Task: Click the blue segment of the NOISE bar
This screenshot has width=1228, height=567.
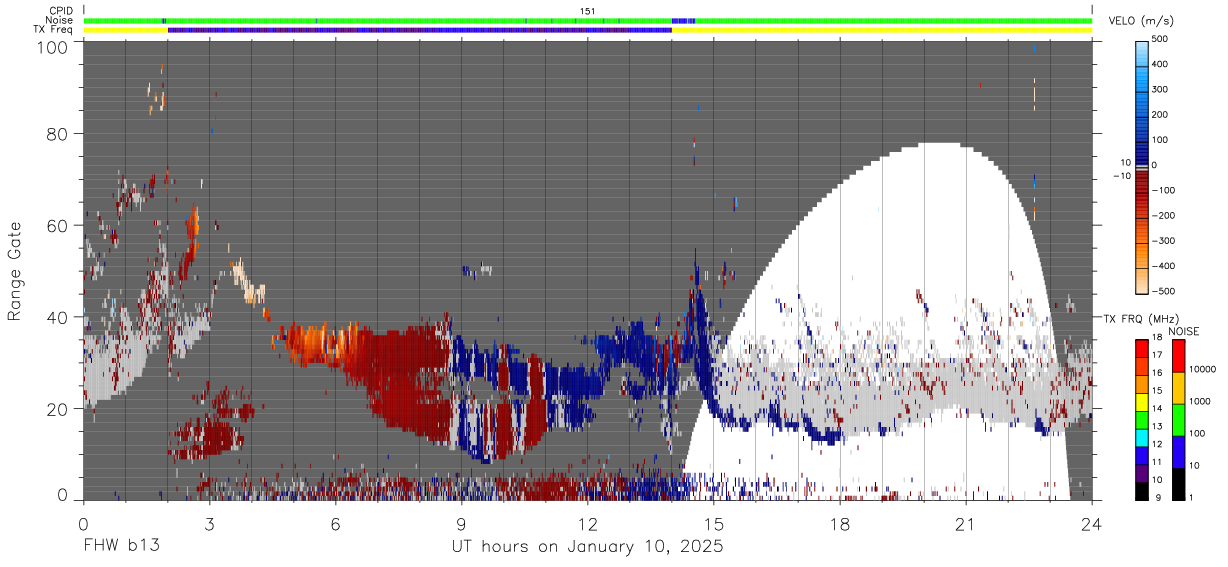Action: (1177, 450)
